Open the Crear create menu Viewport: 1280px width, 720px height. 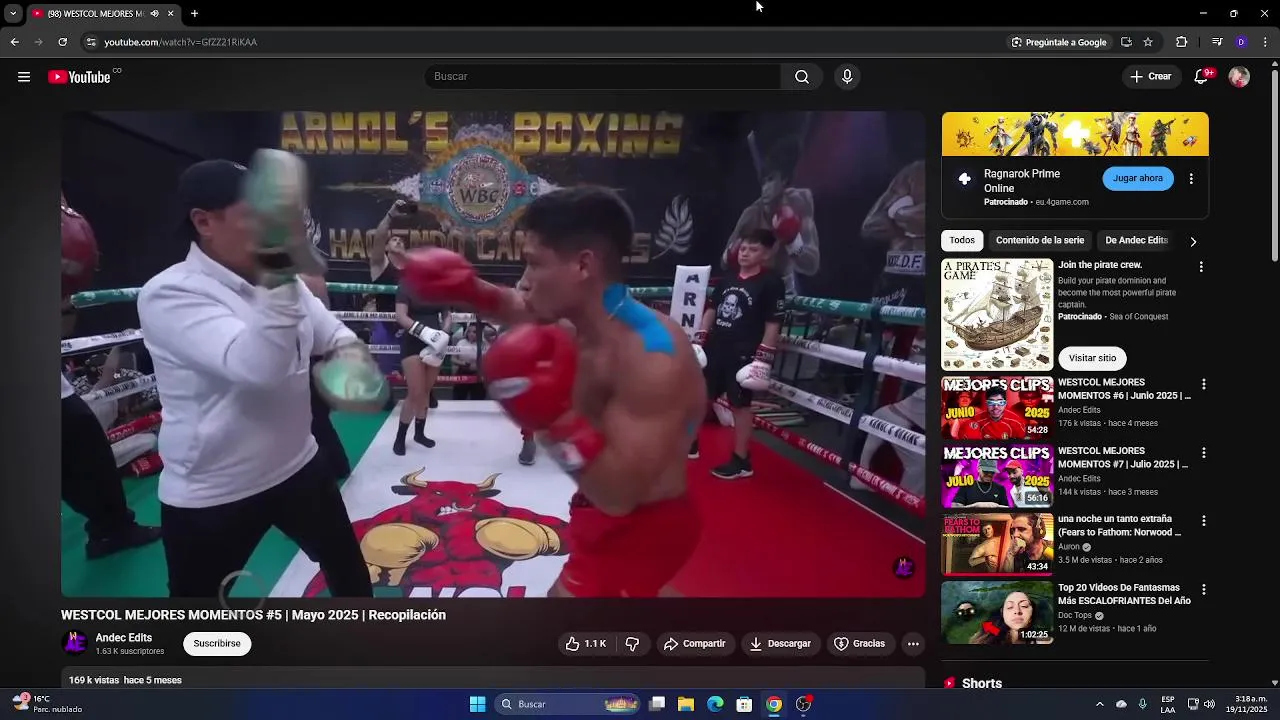pyautogui.click(x=1150, y=77)
